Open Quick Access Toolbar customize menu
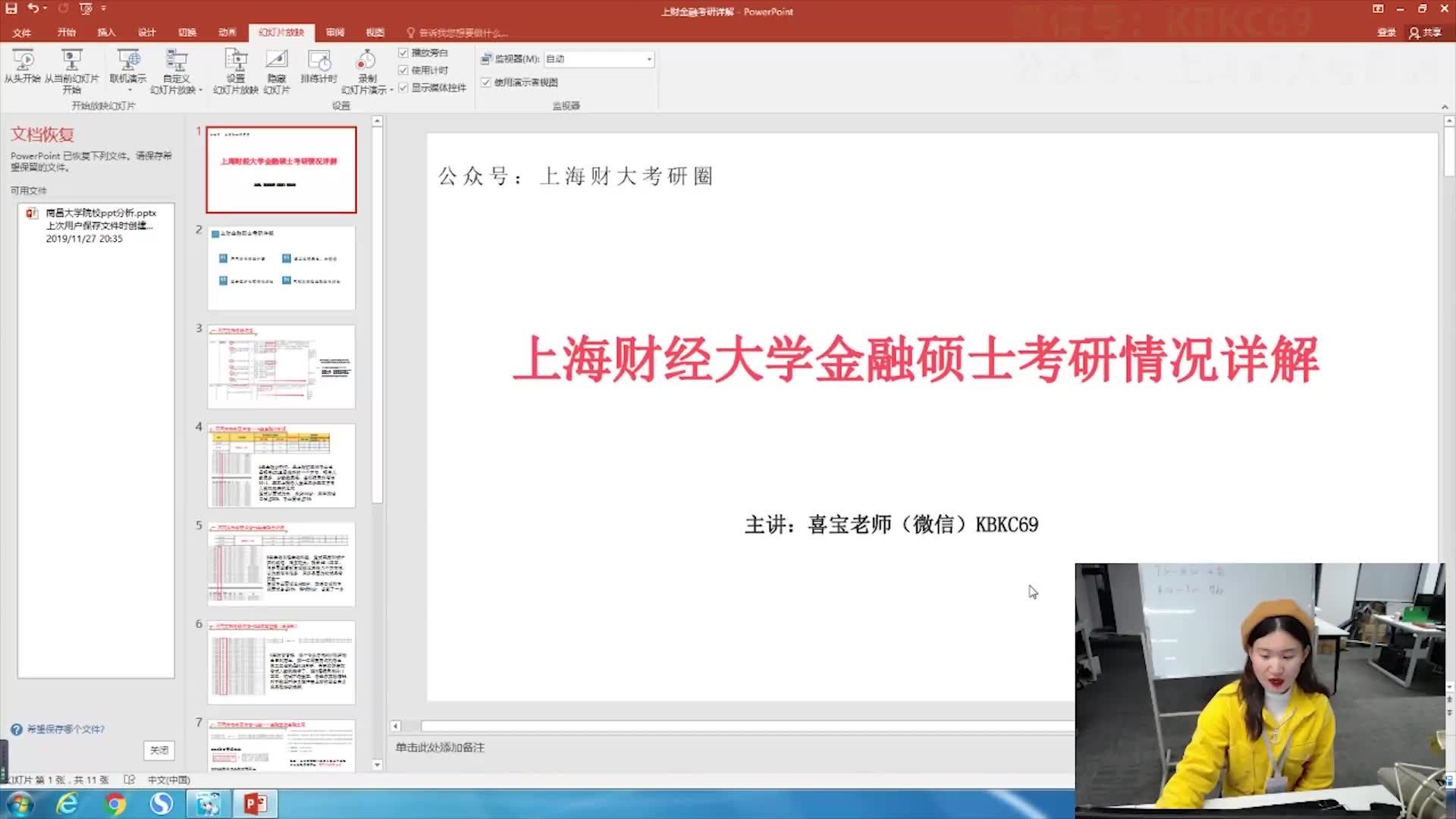 point(104,9)
